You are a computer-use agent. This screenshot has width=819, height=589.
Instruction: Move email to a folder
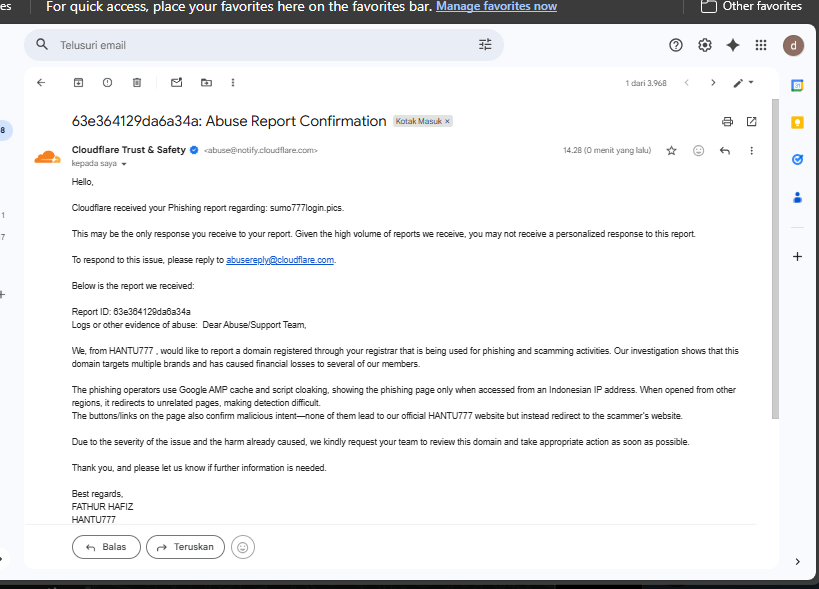[206, 83]
